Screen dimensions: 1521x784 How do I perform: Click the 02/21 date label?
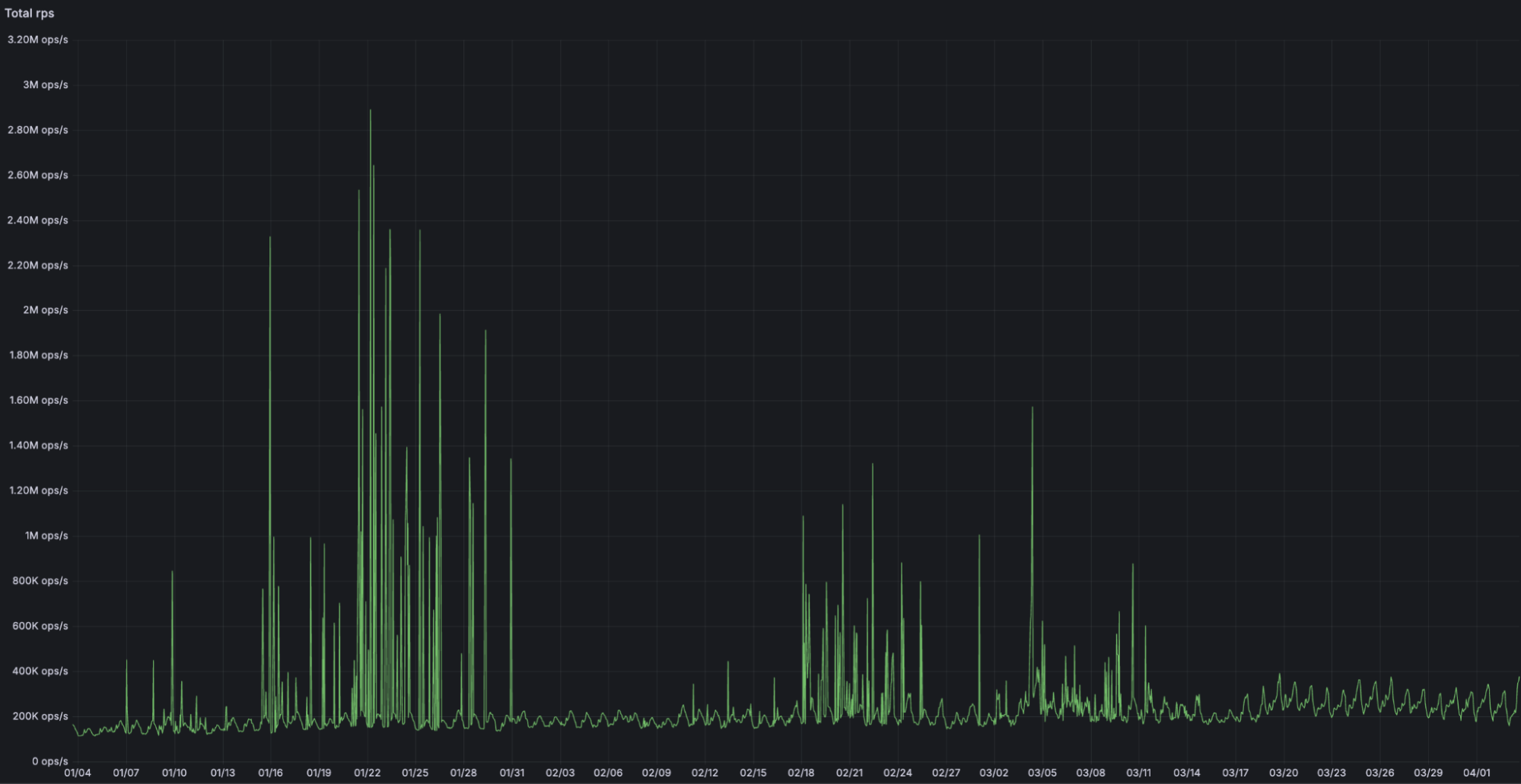click(x=850, y=773)
